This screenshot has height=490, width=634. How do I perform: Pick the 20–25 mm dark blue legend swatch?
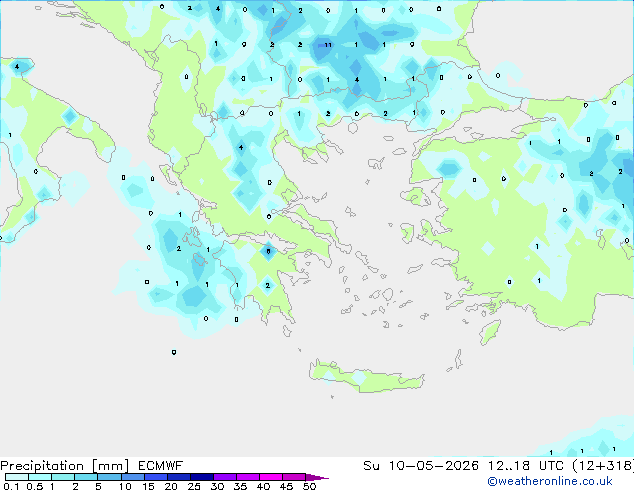(x=178, y=477)
